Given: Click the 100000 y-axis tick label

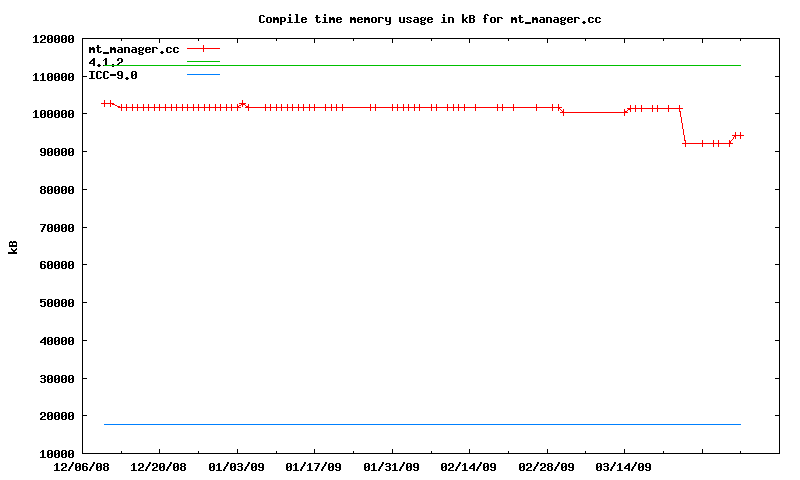Looking at the screenshot, I should pos(55,114).
